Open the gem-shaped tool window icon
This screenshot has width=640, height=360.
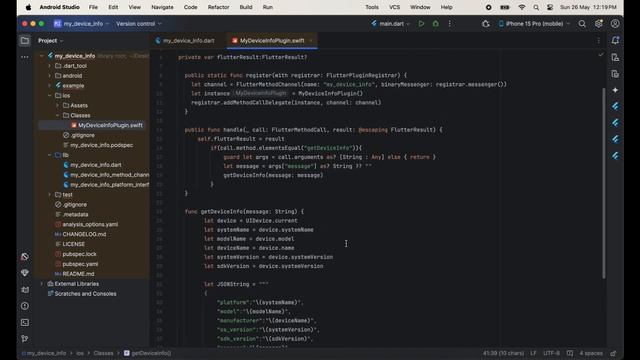25,273
